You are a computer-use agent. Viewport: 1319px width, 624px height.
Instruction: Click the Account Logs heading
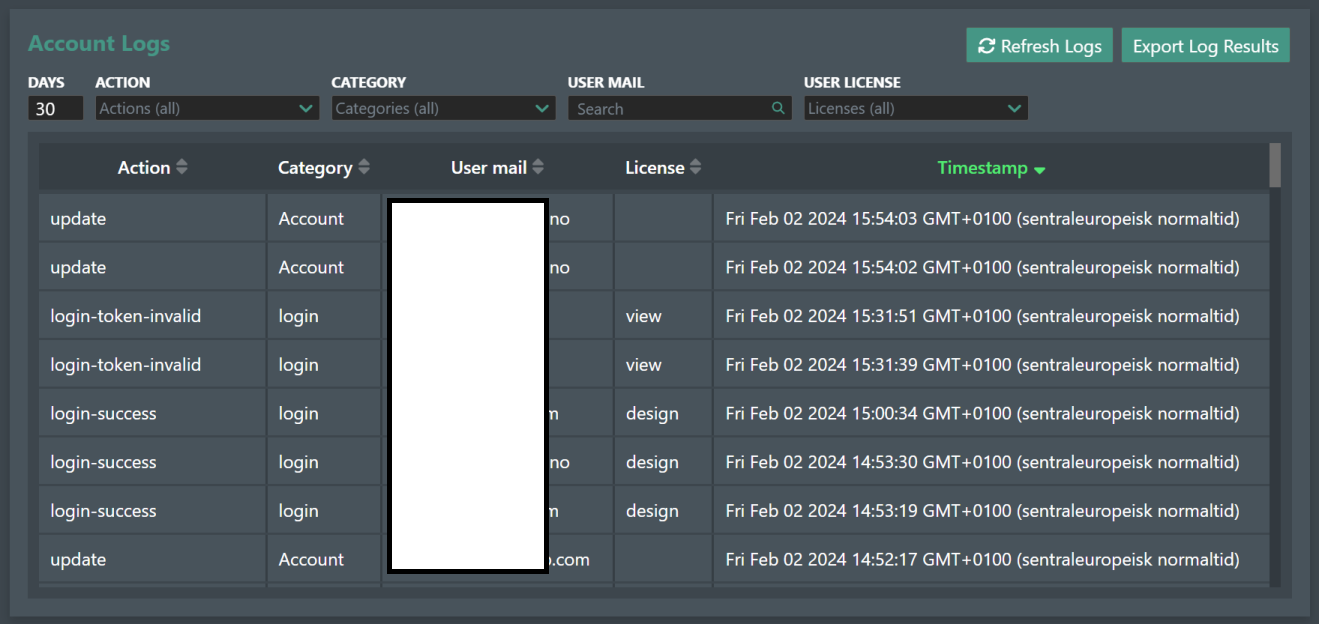[x=99, y=44]
